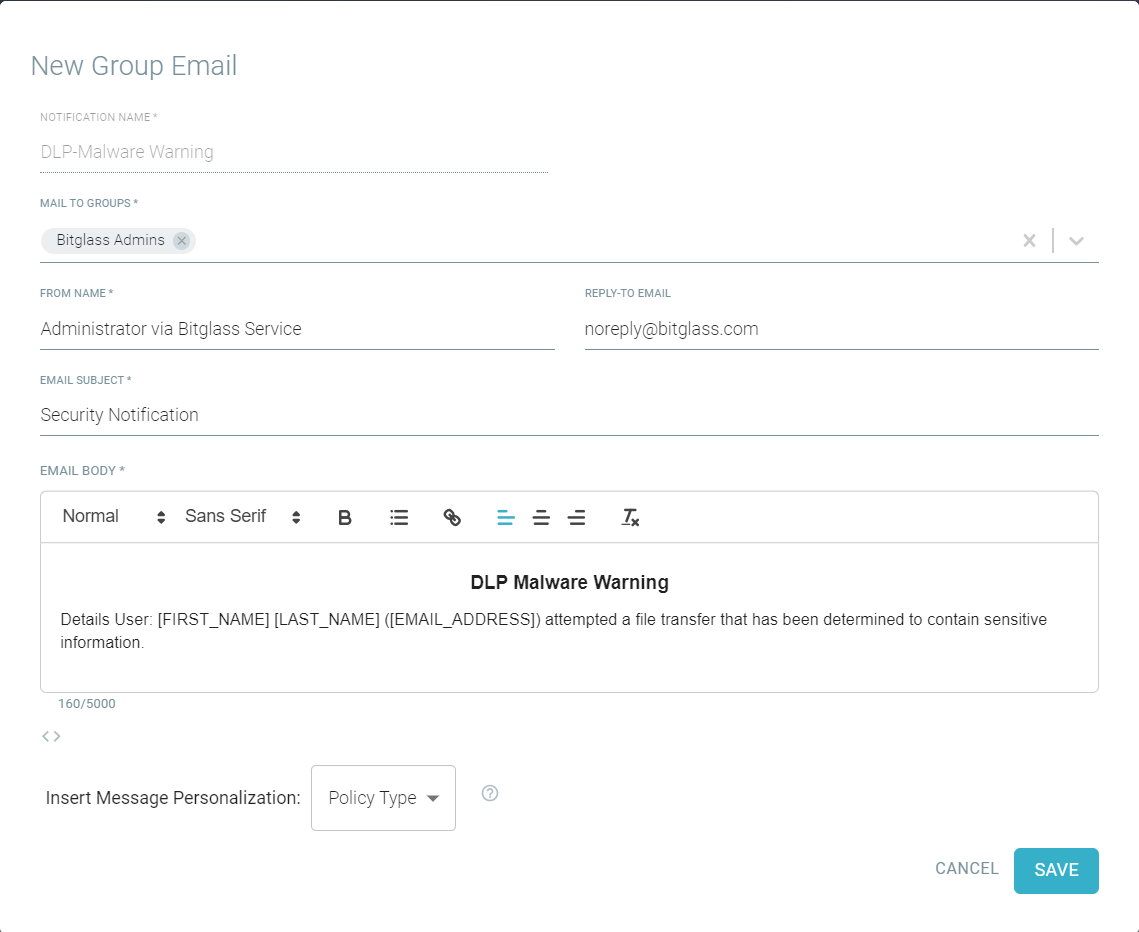Open the HTML code view with the angle brackets
This screenshot has height=932, width=1139.
(x=51, y=736)
